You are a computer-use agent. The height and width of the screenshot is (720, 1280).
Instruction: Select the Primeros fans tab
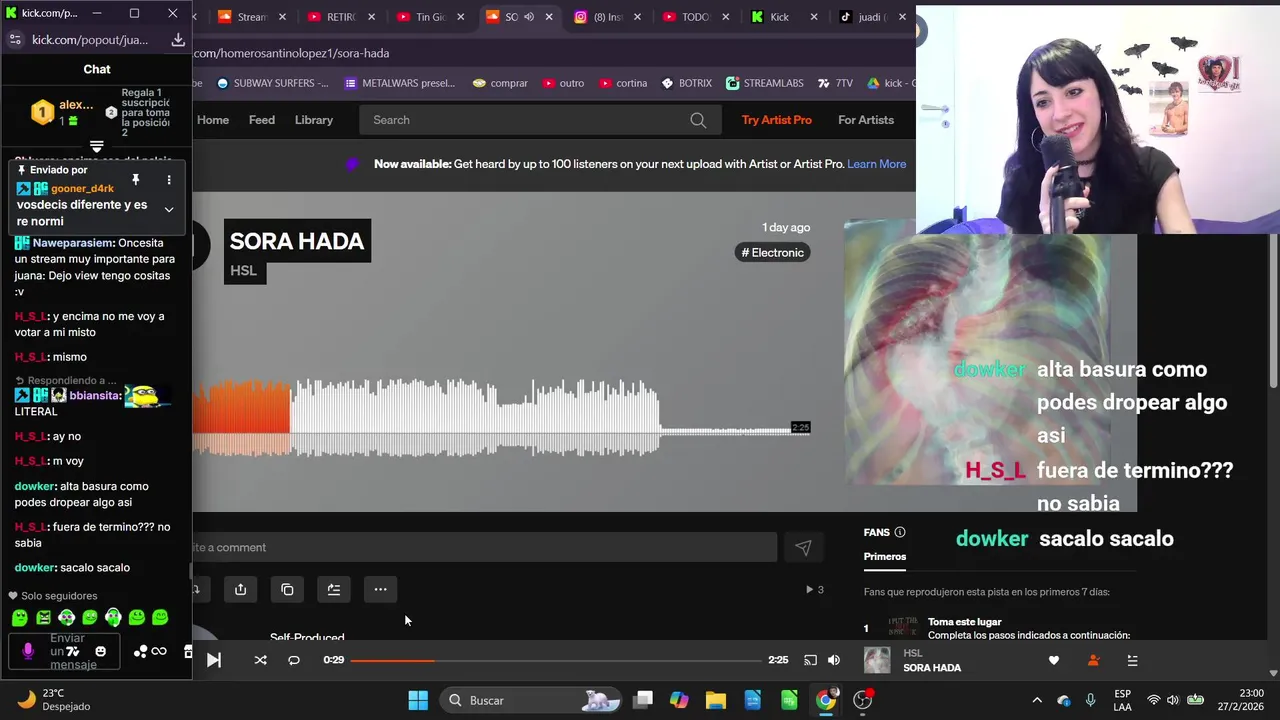tap(885, 556)
